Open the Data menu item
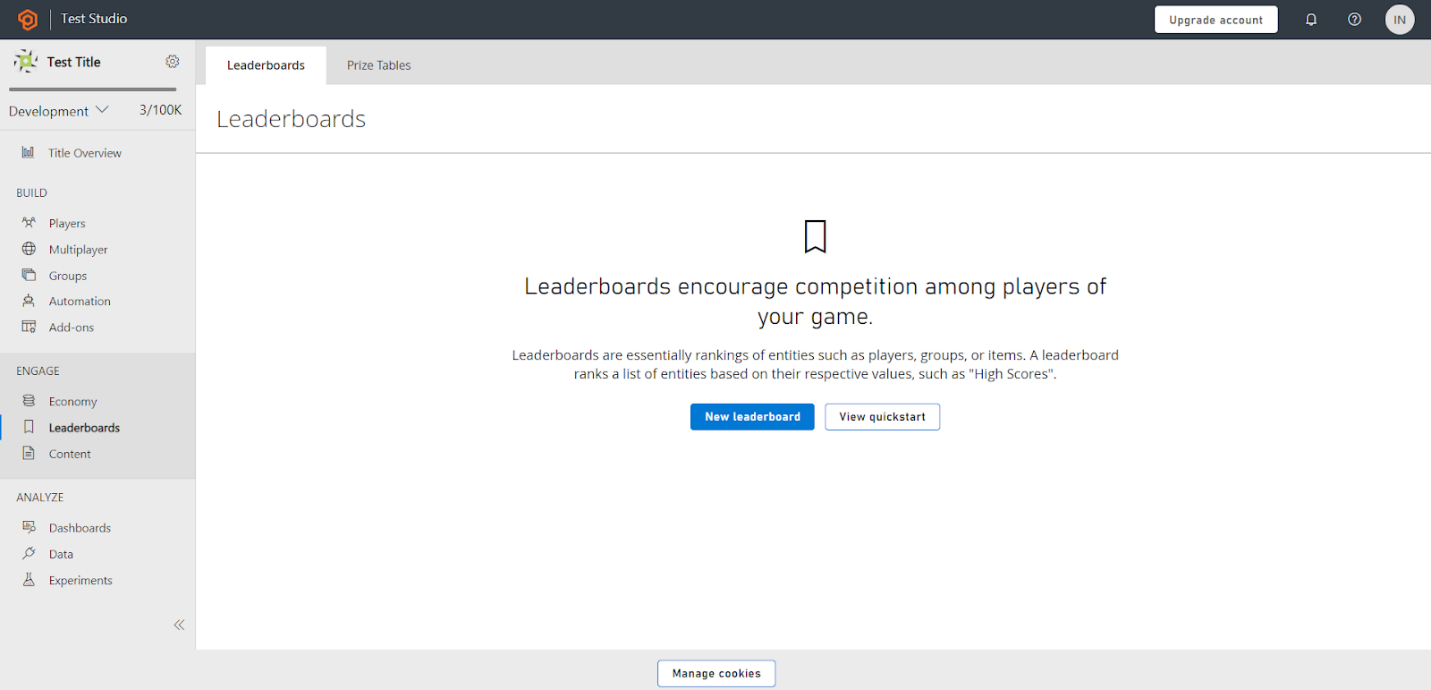This screenshot has width=1431, height=690. point(61,553)
